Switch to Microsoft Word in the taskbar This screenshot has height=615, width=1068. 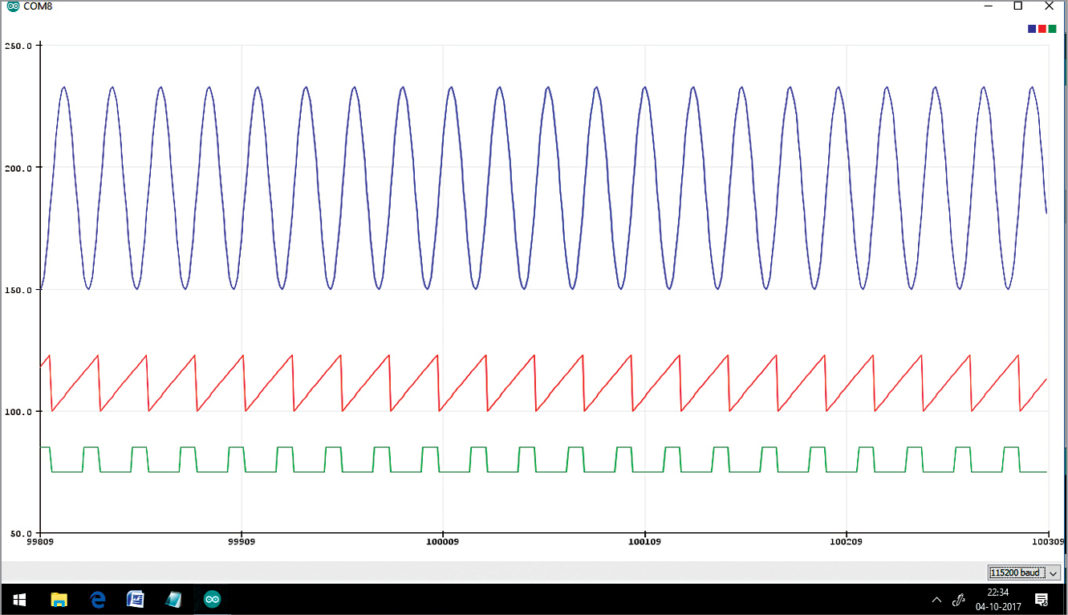(x=135, y=599)
